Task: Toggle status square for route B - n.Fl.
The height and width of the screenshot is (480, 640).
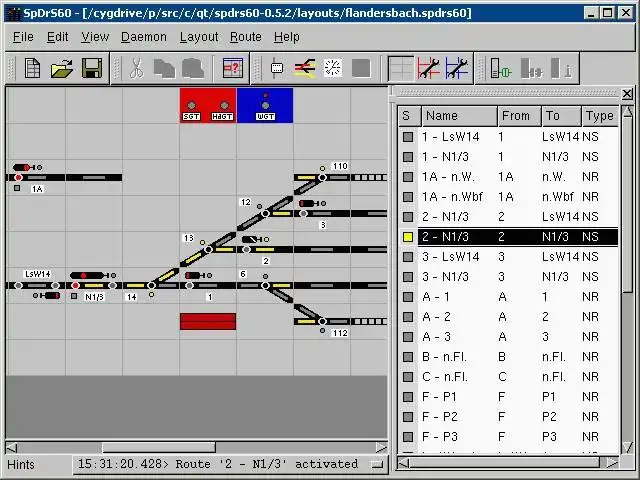Action: (x=408, y=357)
